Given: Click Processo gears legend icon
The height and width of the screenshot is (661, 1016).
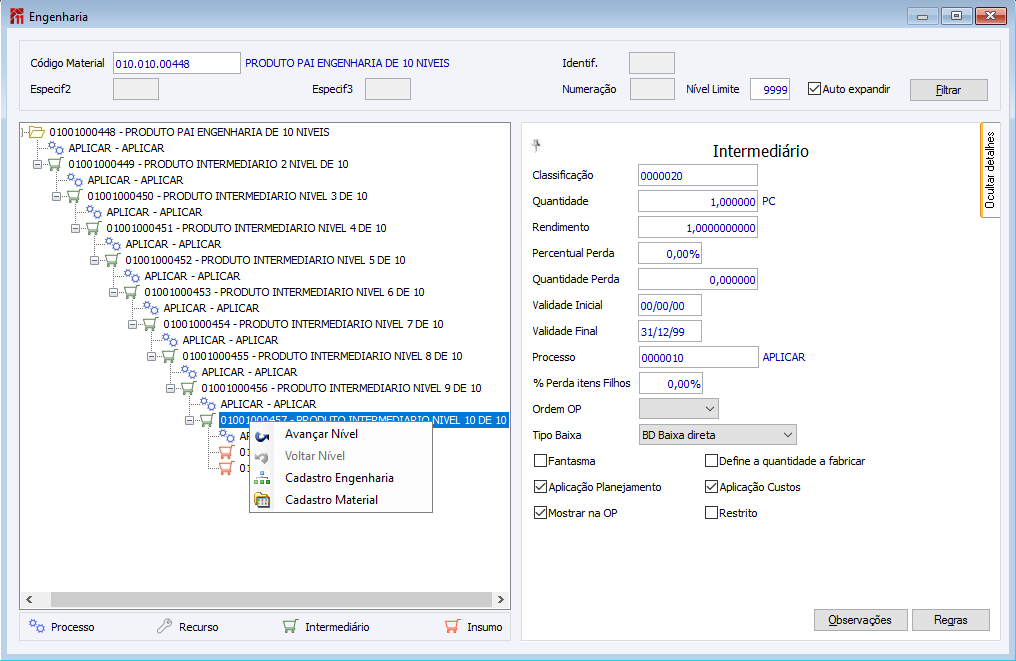Looking at the screenshot, I should [37, 626].
